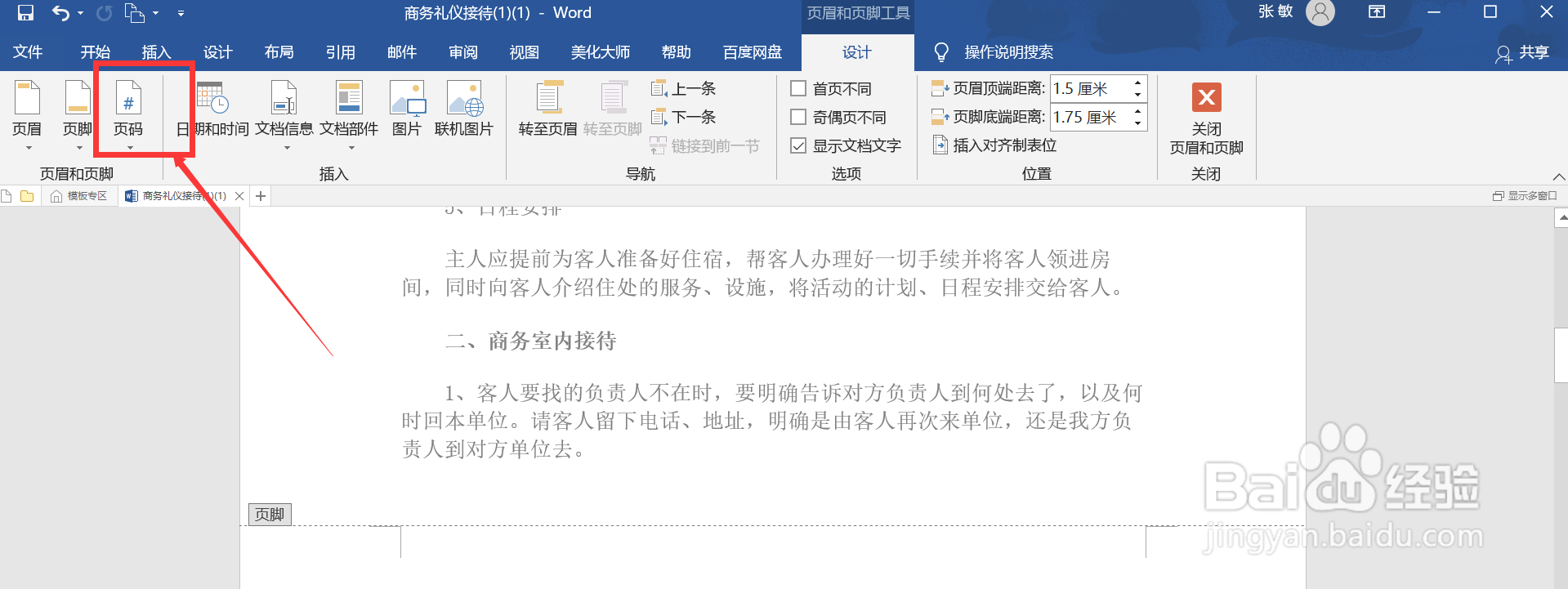The width and height of the screenshot is (1568, 589).
Task: Switch to the 开始 (Home) tab
Action: pyautogui.click(x=95, y=52)
